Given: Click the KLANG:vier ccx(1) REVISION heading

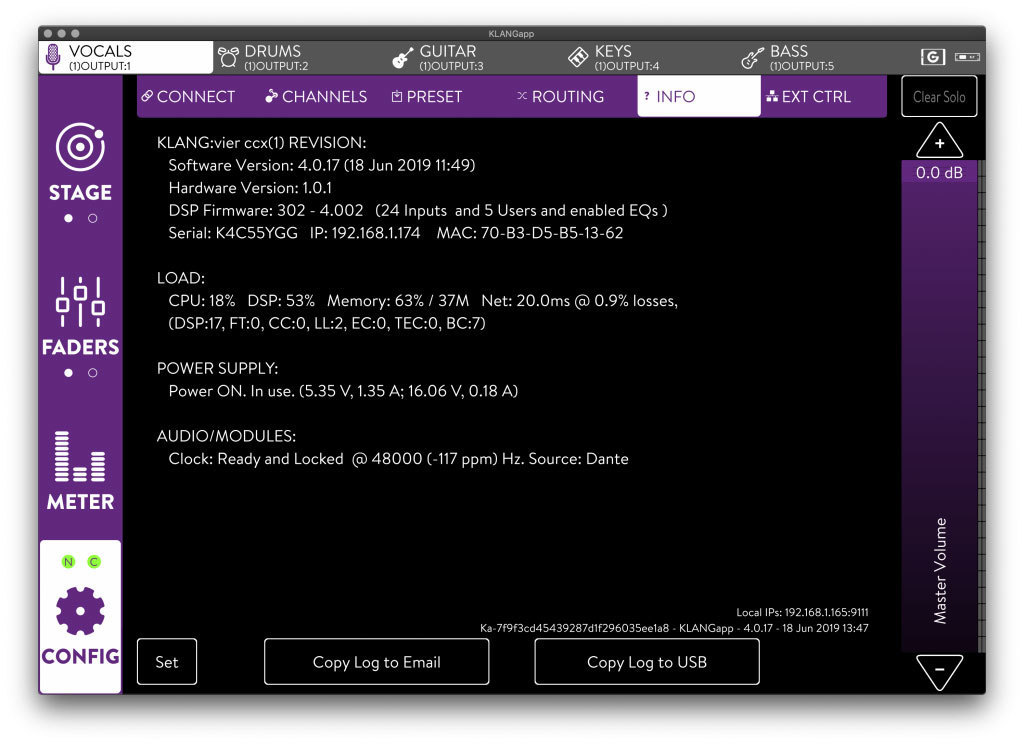Looking at the screenshot, I should pyautogui.click(x=261, y=142).
